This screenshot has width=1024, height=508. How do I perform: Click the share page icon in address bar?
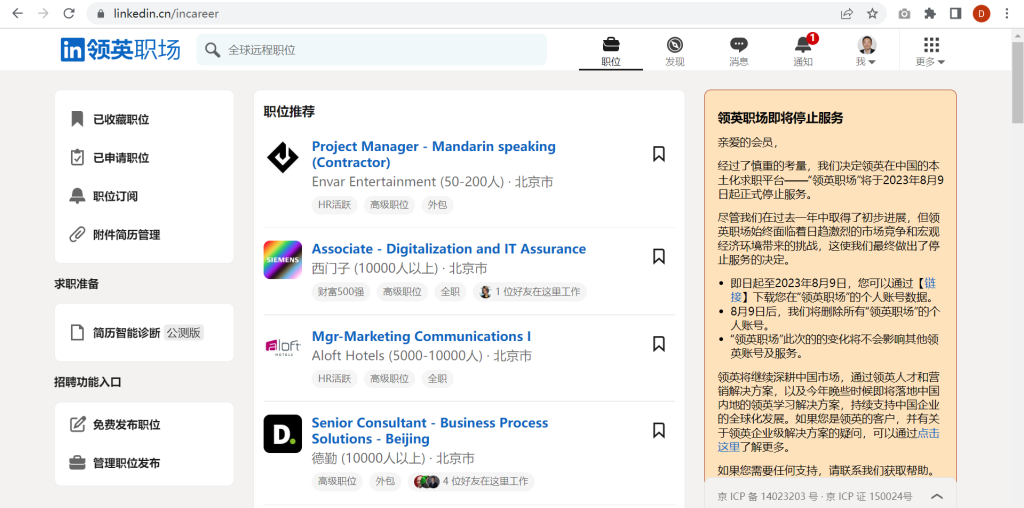click(x=846, y=13)
